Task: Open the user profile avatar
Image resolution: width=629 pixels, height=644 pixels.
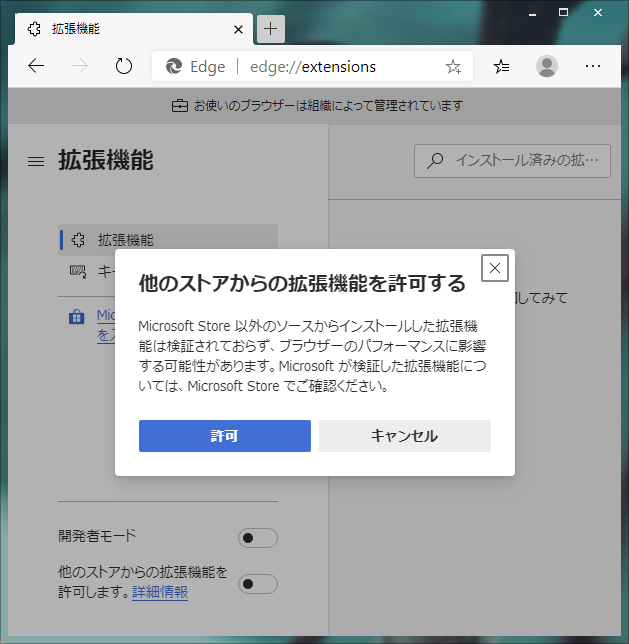Action: click(x=546, y=66)
